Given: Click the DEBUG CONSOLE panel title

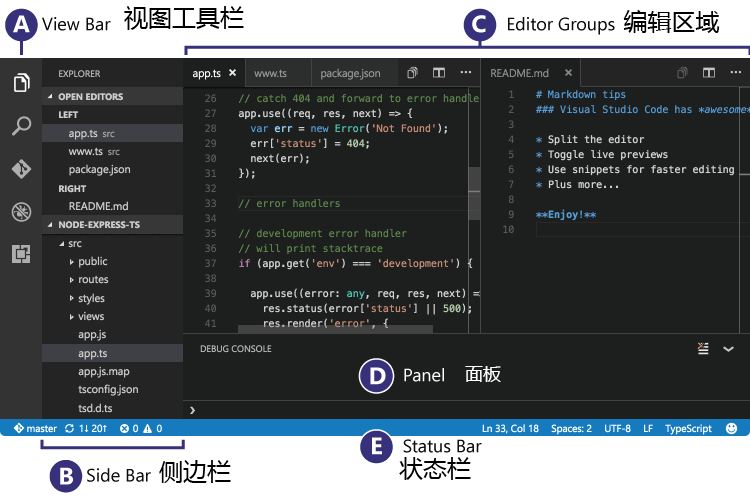Looking at the screenshot, I should click(236, 349).
